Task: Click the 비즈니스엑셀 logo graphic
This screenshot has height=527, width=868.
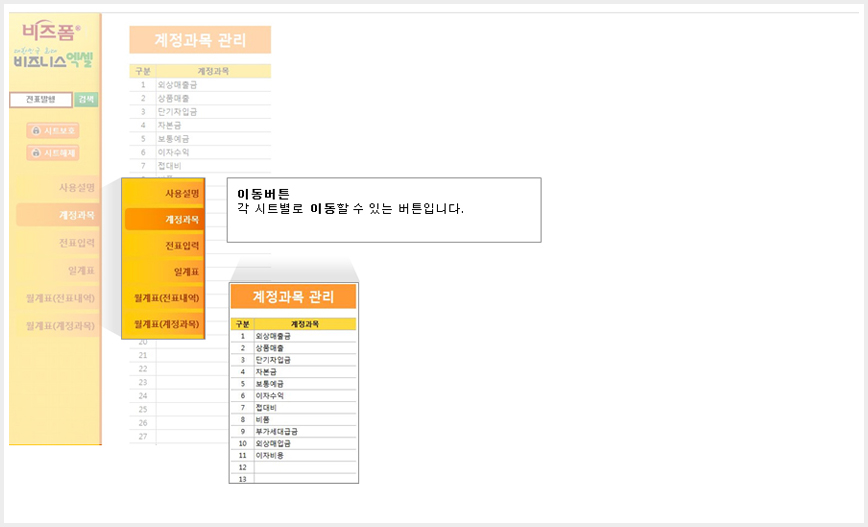Action: pyautogui.click(x=53, y=58)
